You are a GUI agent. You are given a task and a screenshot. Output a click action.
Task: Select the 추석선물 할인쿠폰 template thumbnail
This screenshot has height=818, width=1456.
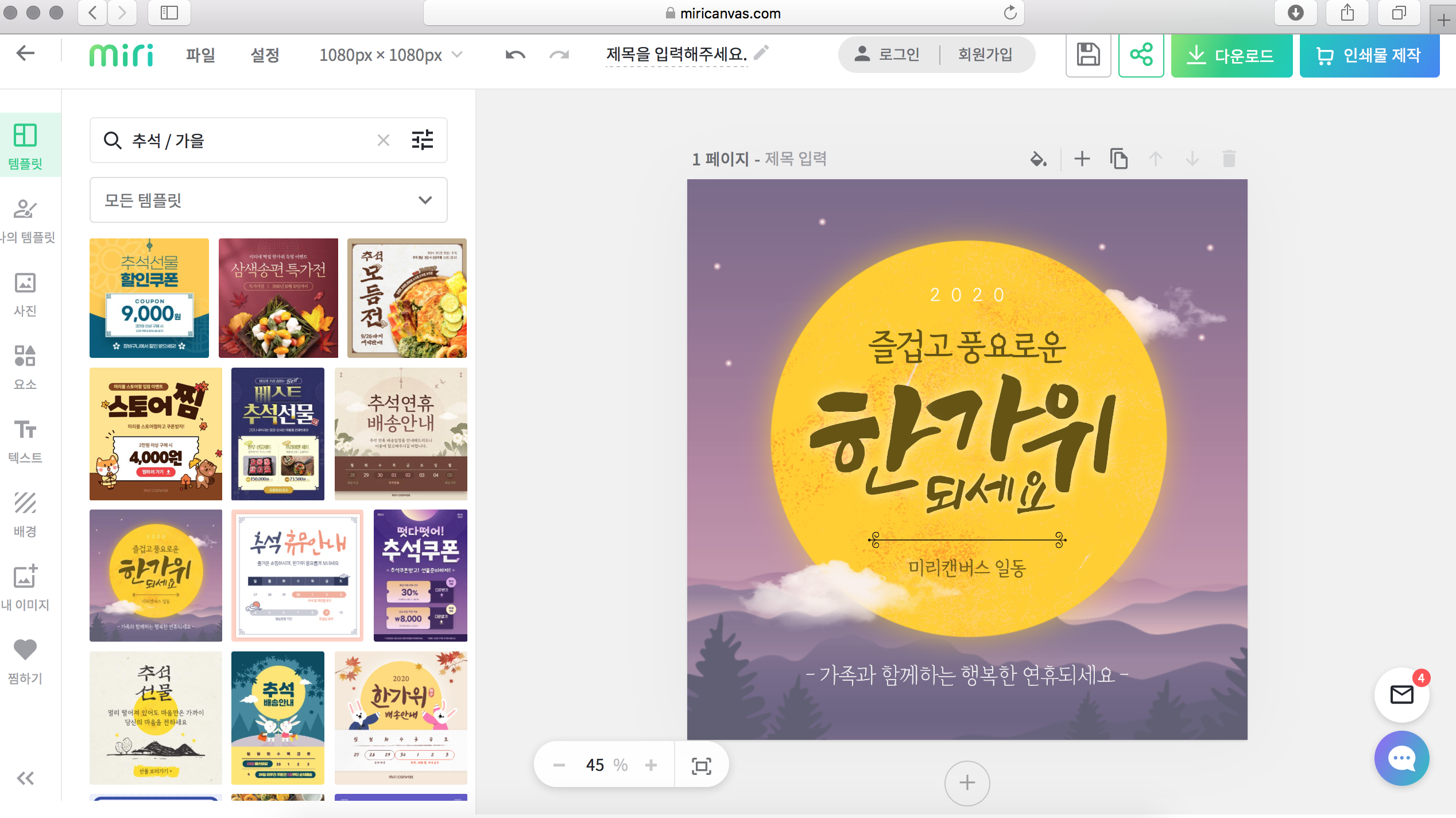[149, 298]
